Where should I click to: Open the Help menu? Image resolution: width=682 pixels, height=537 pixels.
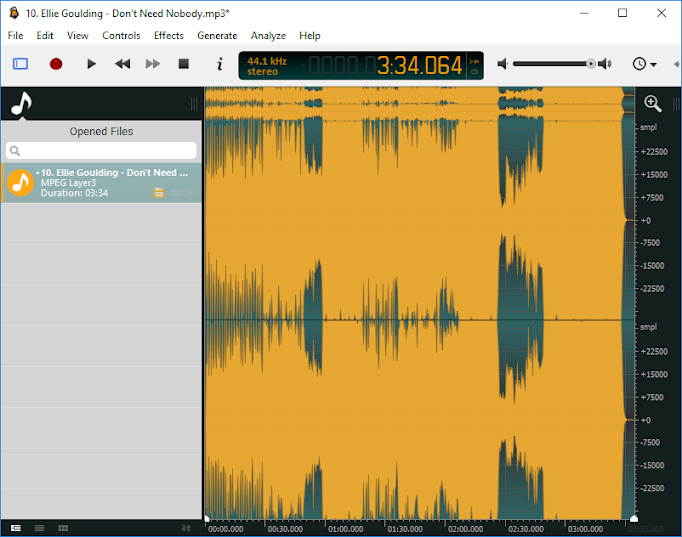[x=310, y=36]
